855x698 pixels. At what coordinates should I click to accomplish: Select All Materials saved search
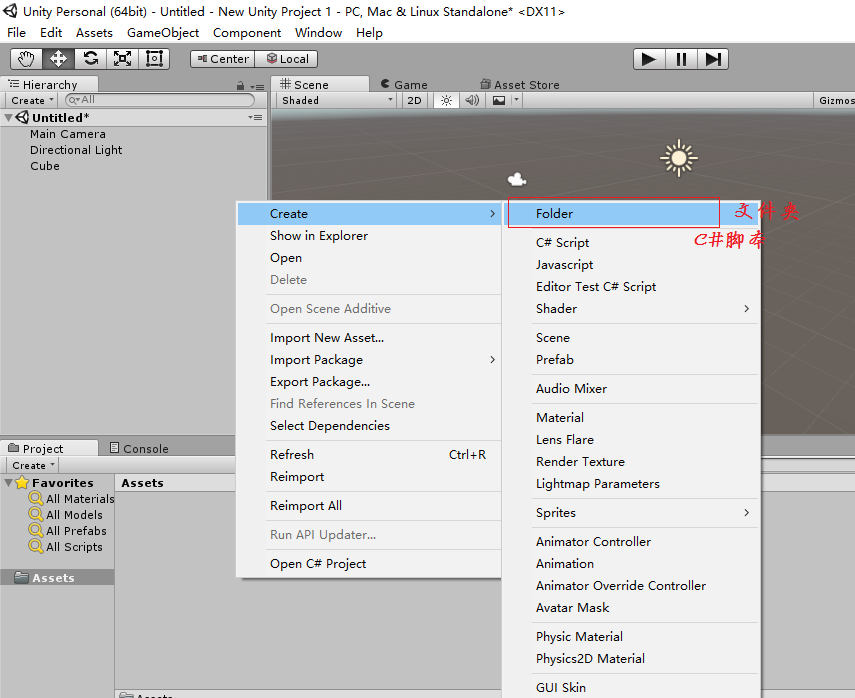click(x=72, y=498)
